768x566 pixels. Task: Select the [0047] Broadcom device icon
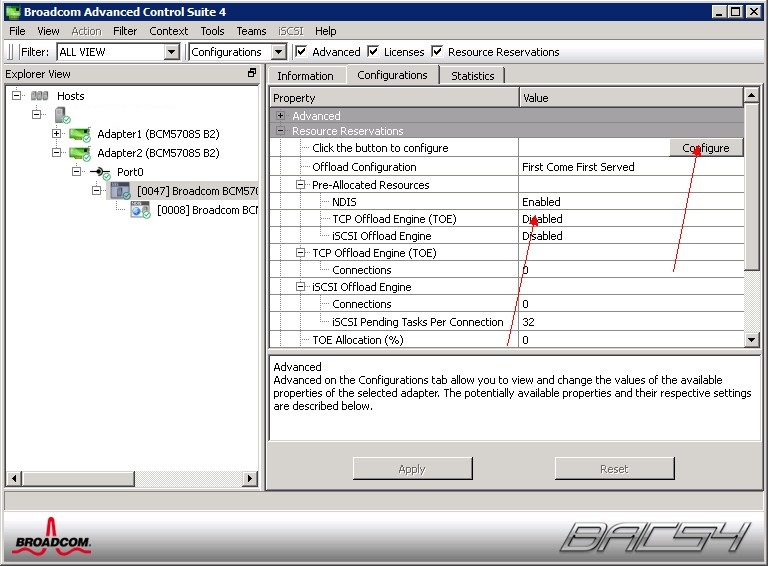[120, 191]
